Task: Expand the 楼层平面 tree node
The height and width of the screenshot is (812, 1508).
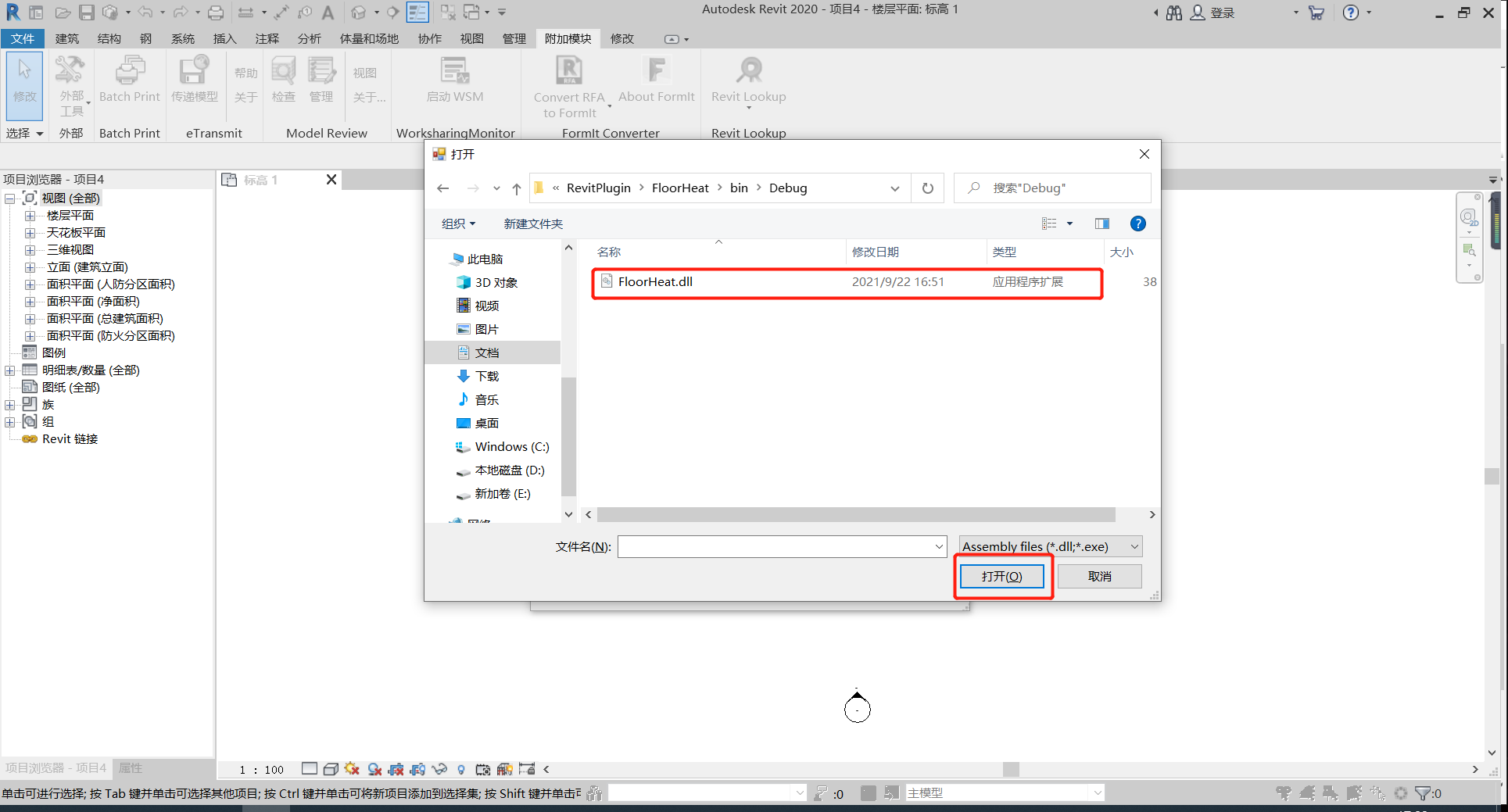Action: point(30,215)
